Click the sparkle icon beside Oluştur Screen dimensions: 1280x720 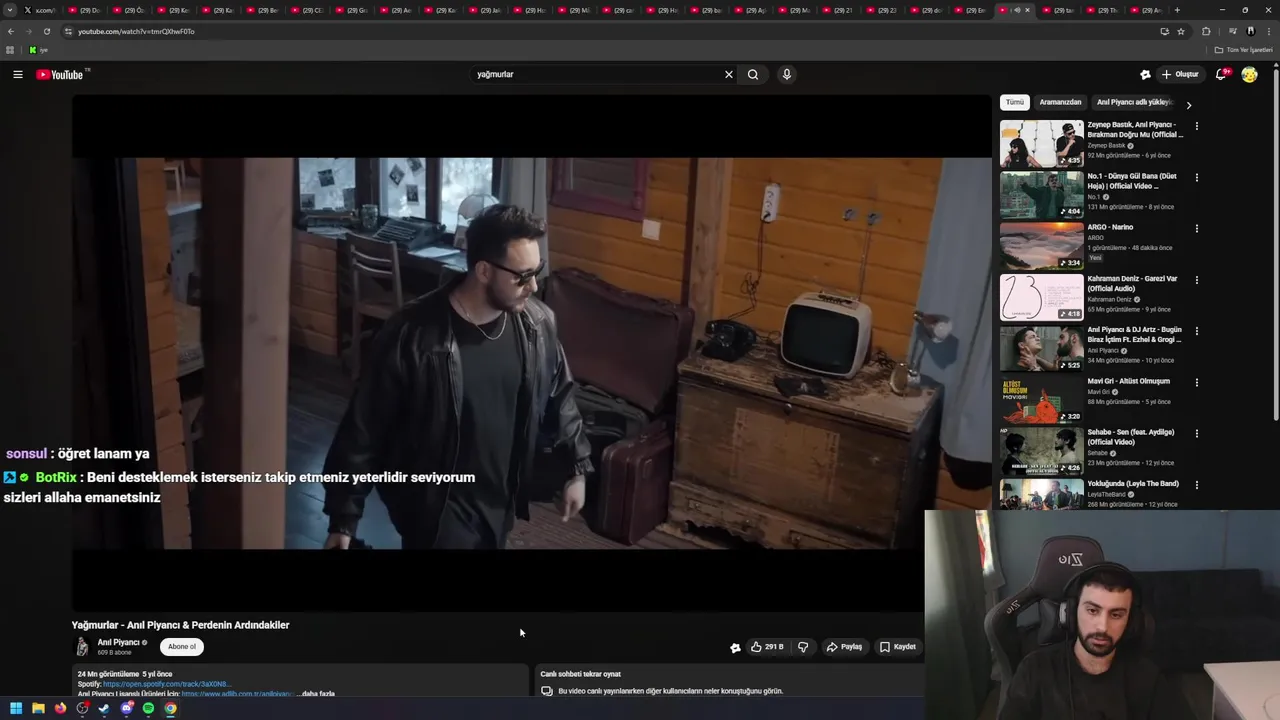click(1145, 74)
